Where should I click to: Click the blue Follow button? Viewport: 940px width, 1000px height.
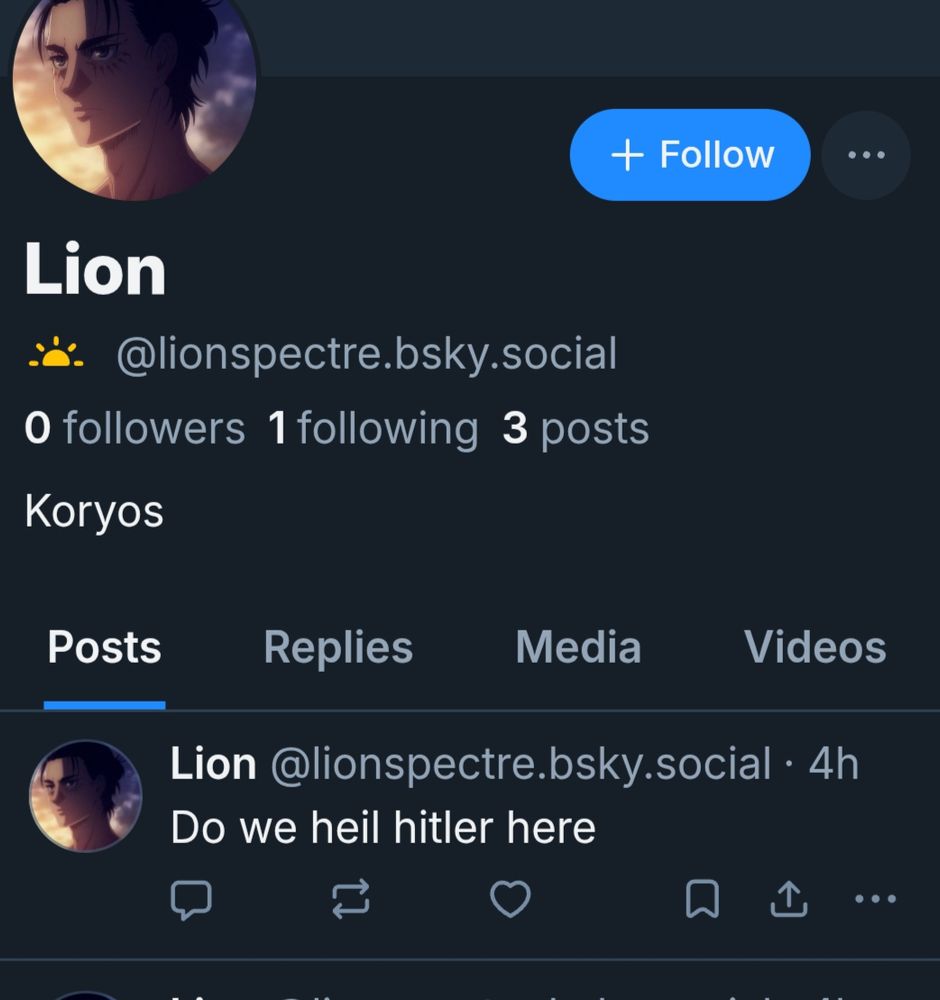(x=690, y=155)
